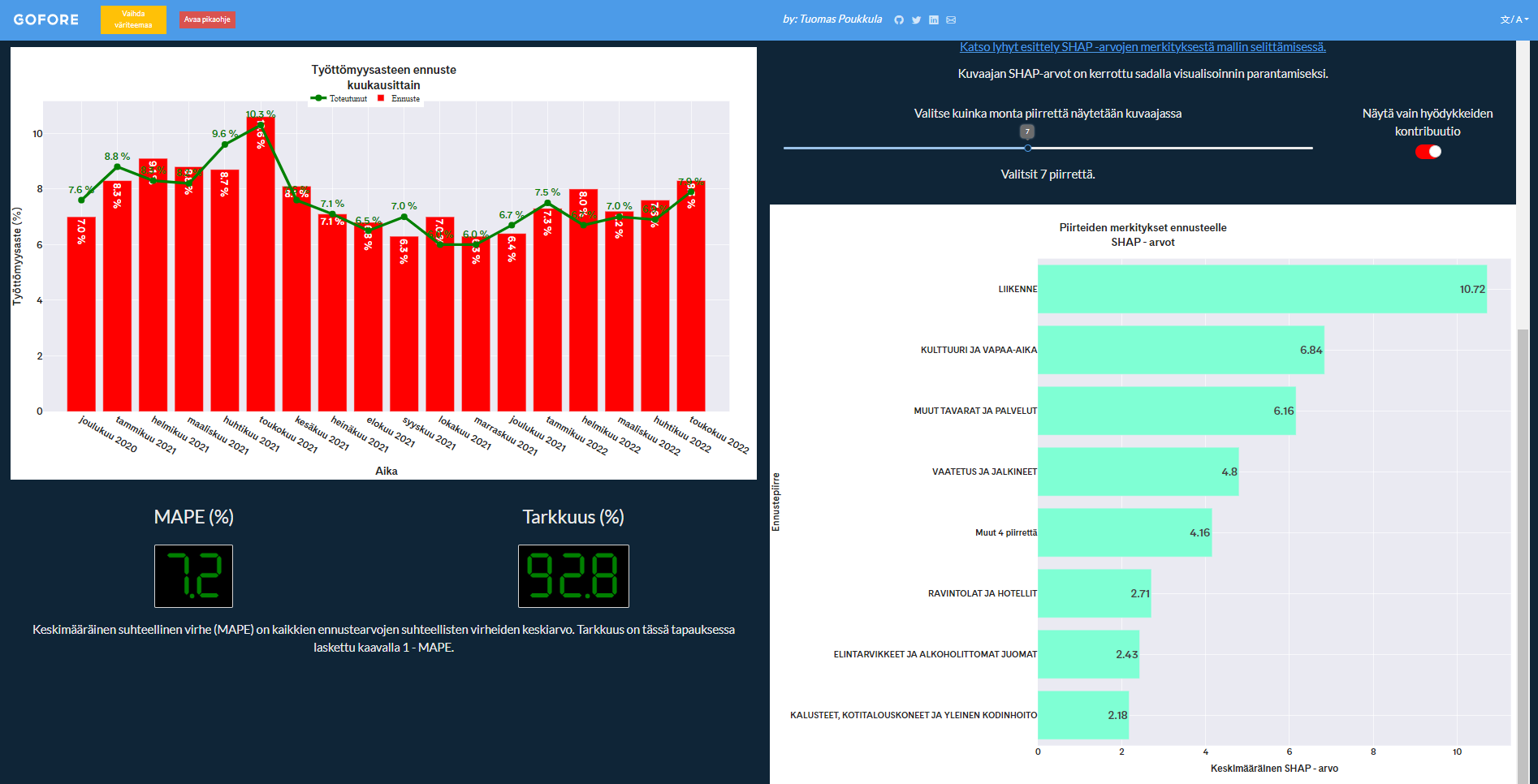Click the toukokuu 2021 forecast bar
This screenshot has height=784, width=1538.
(x=261, y=268)
